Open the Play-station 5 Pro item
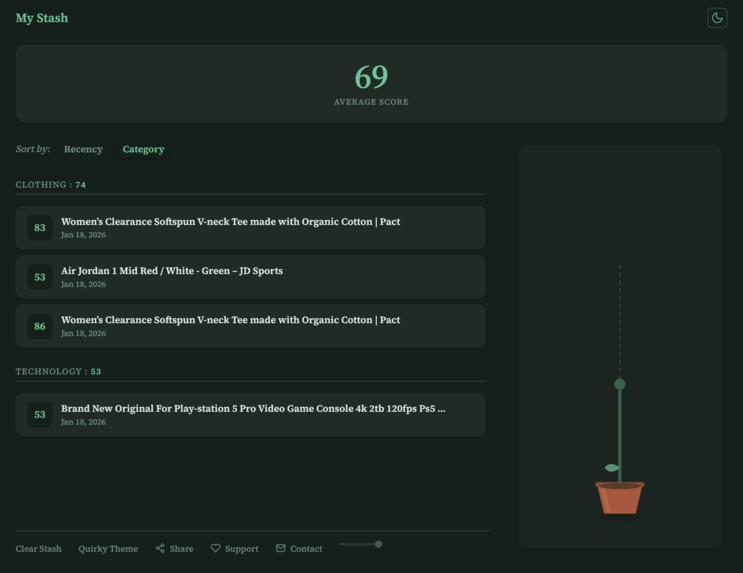 251,415
